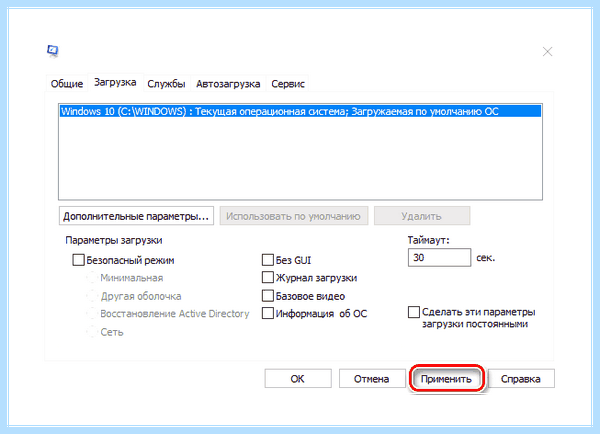Click the Удалить button

[x=422, y=216]
